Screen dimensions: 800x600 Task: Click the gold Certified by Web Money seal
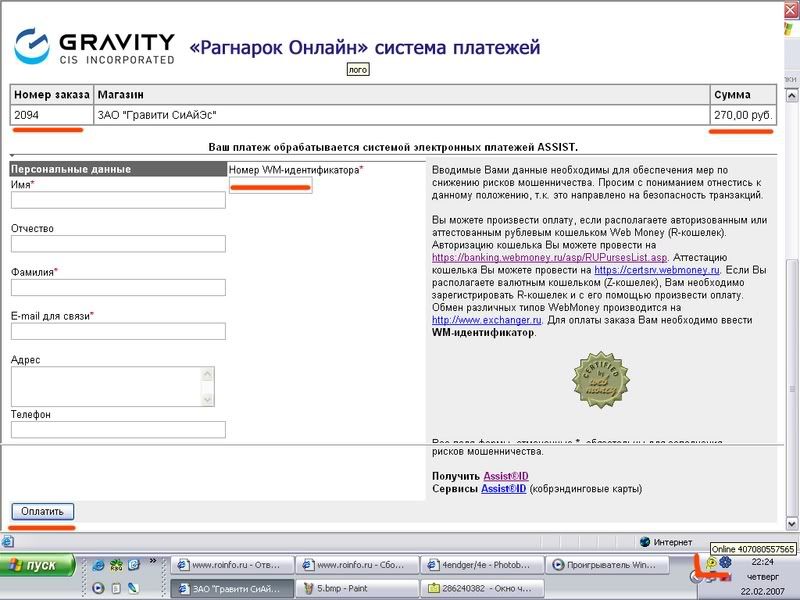click(601, 380)
